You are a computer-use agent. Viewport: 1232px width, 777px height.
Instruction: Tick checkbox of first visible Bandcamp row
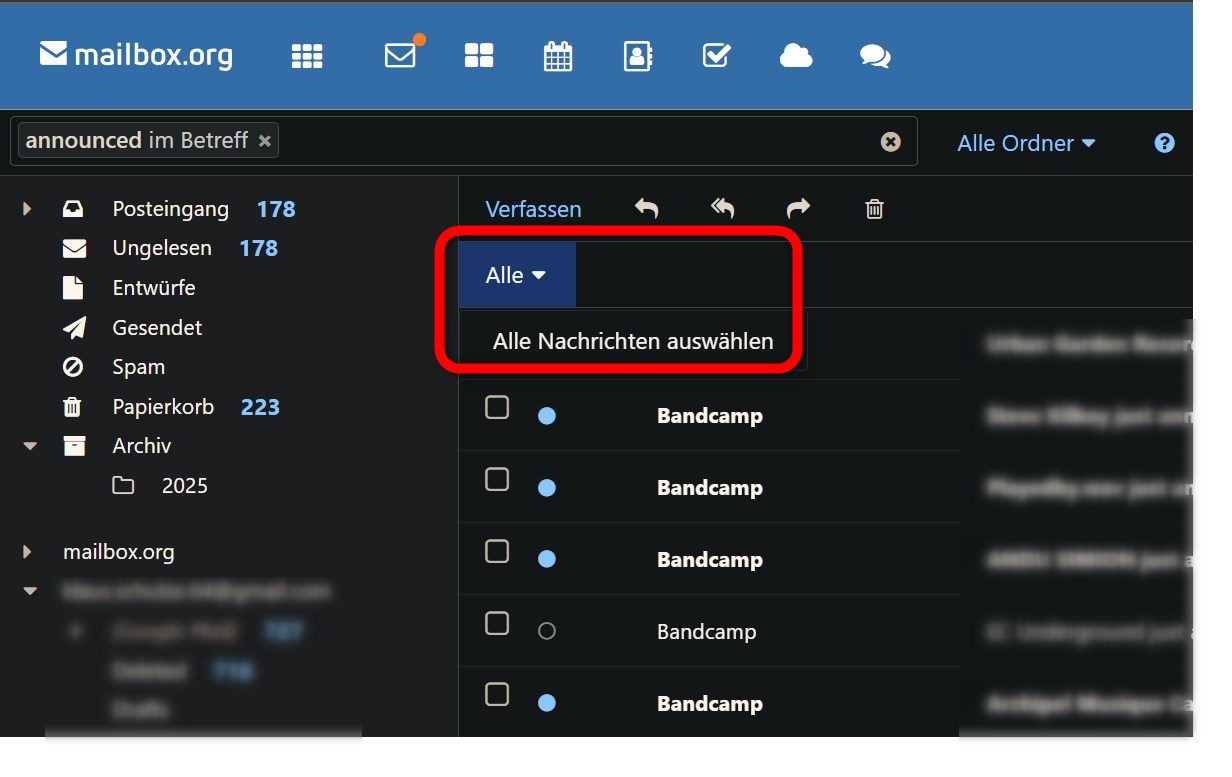click(x=497, y=407)
